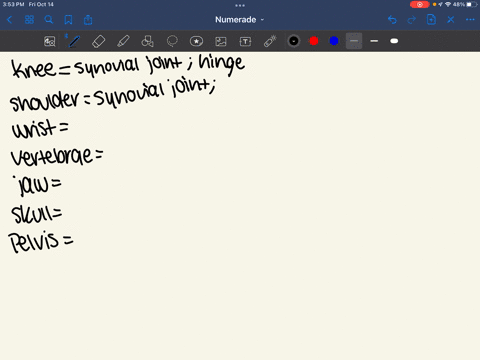Image resolution: width=480 pixels, height=360 pixels.
Task: Select the Eraser tool
Action: pyautogui.click(x=98, y=41)
